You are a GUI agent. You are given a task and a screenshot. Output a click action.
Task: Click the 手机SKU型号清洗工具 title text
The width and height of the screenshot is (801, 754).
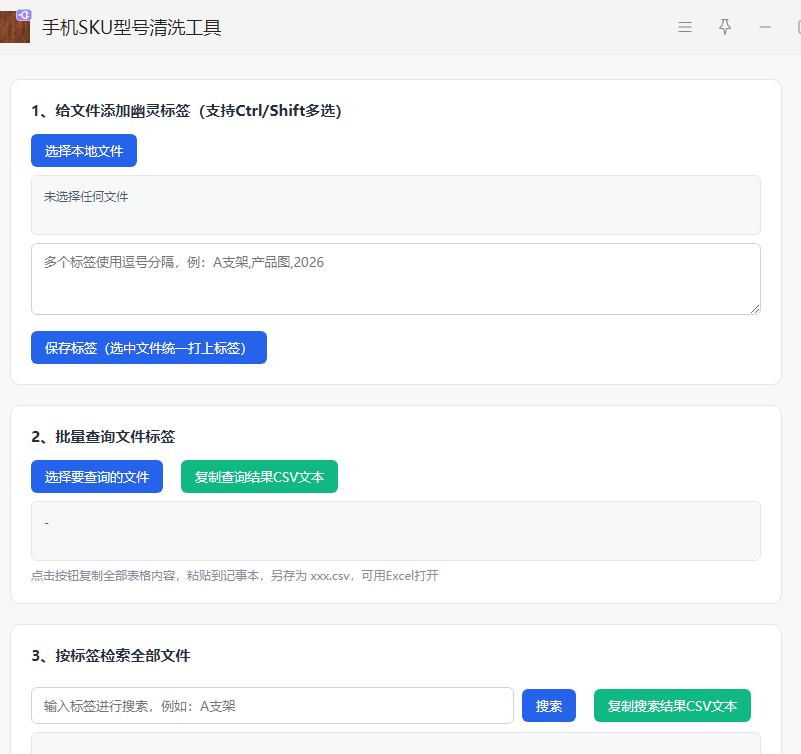tap(131, 27)
